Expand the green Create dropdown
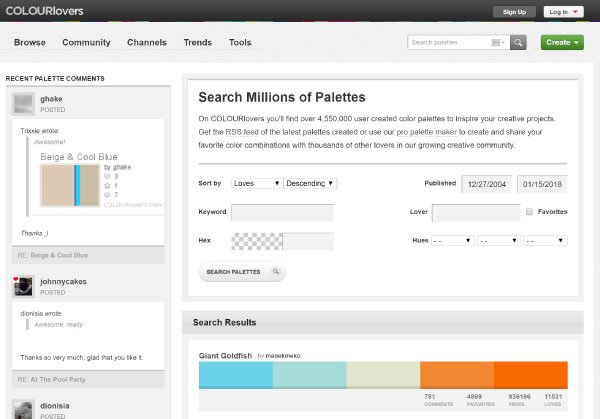 point(562,42)
